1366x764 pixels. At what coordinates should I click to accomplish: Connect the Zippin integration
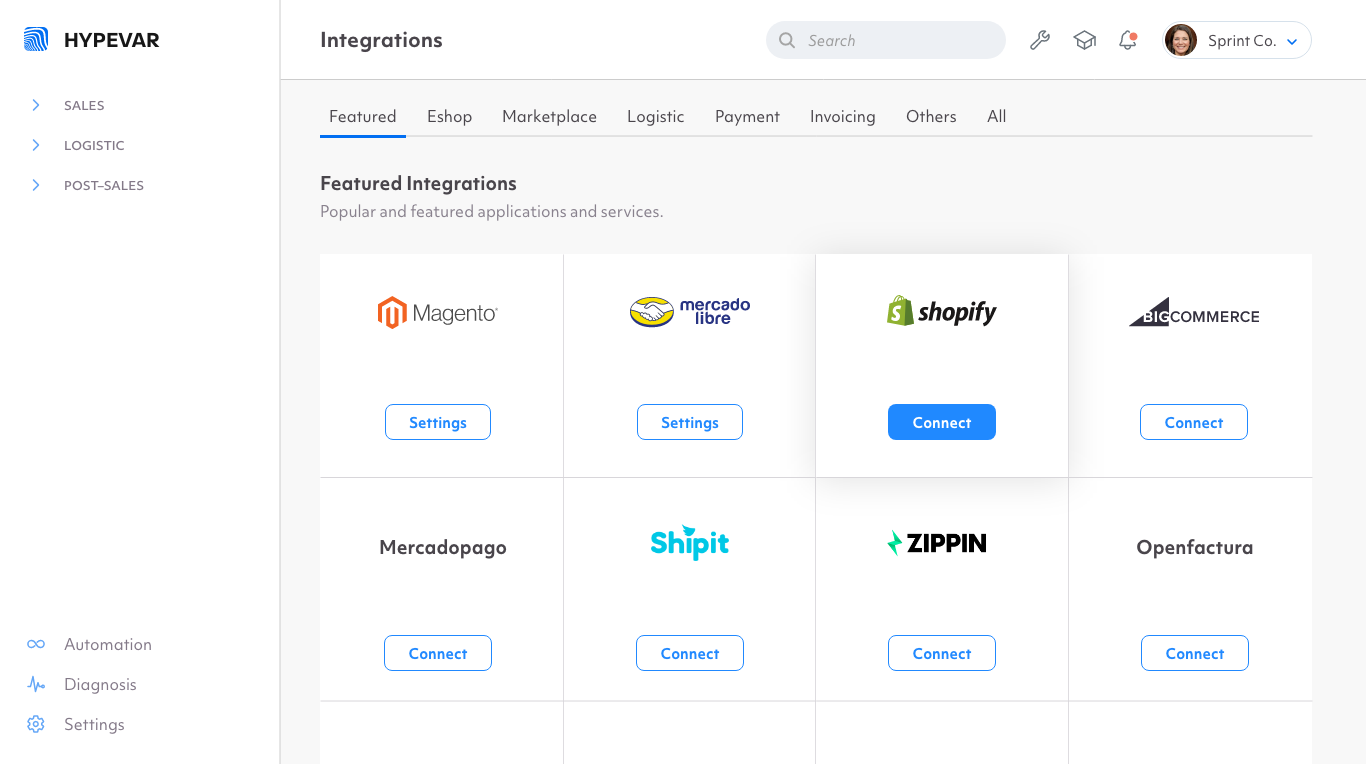(x=941, y=653)
